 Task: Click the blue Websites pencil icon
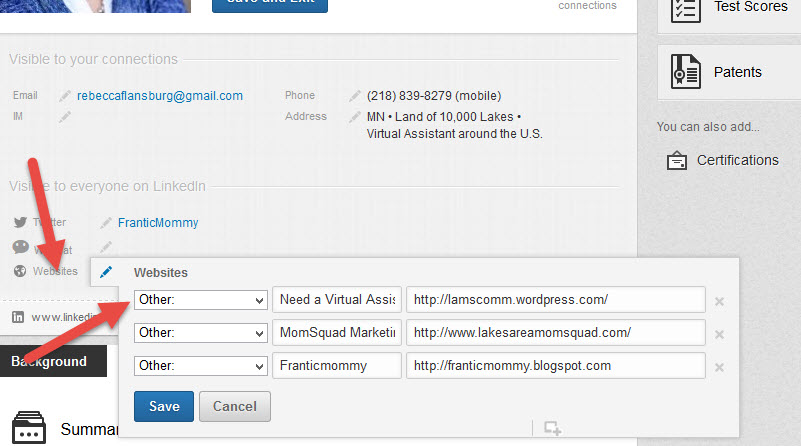coord(106,272)
